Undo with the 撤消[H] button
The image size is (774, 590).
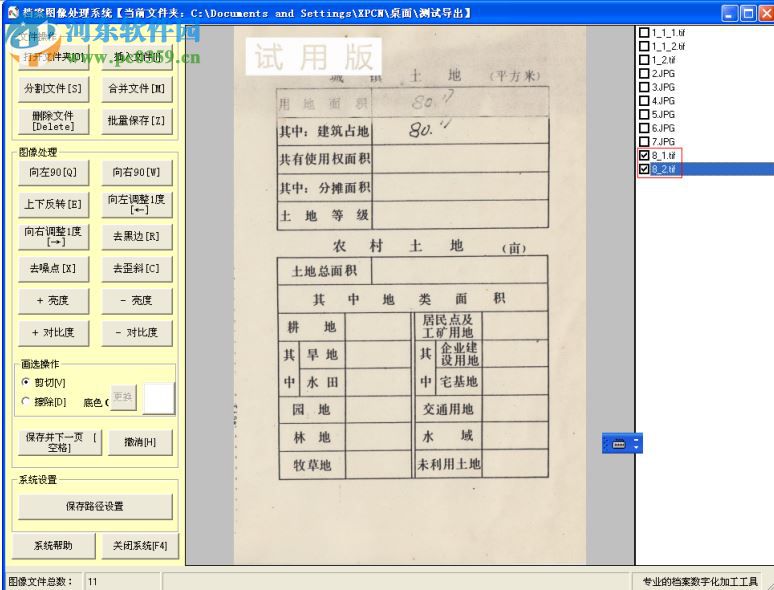click(x=140, y=442)
